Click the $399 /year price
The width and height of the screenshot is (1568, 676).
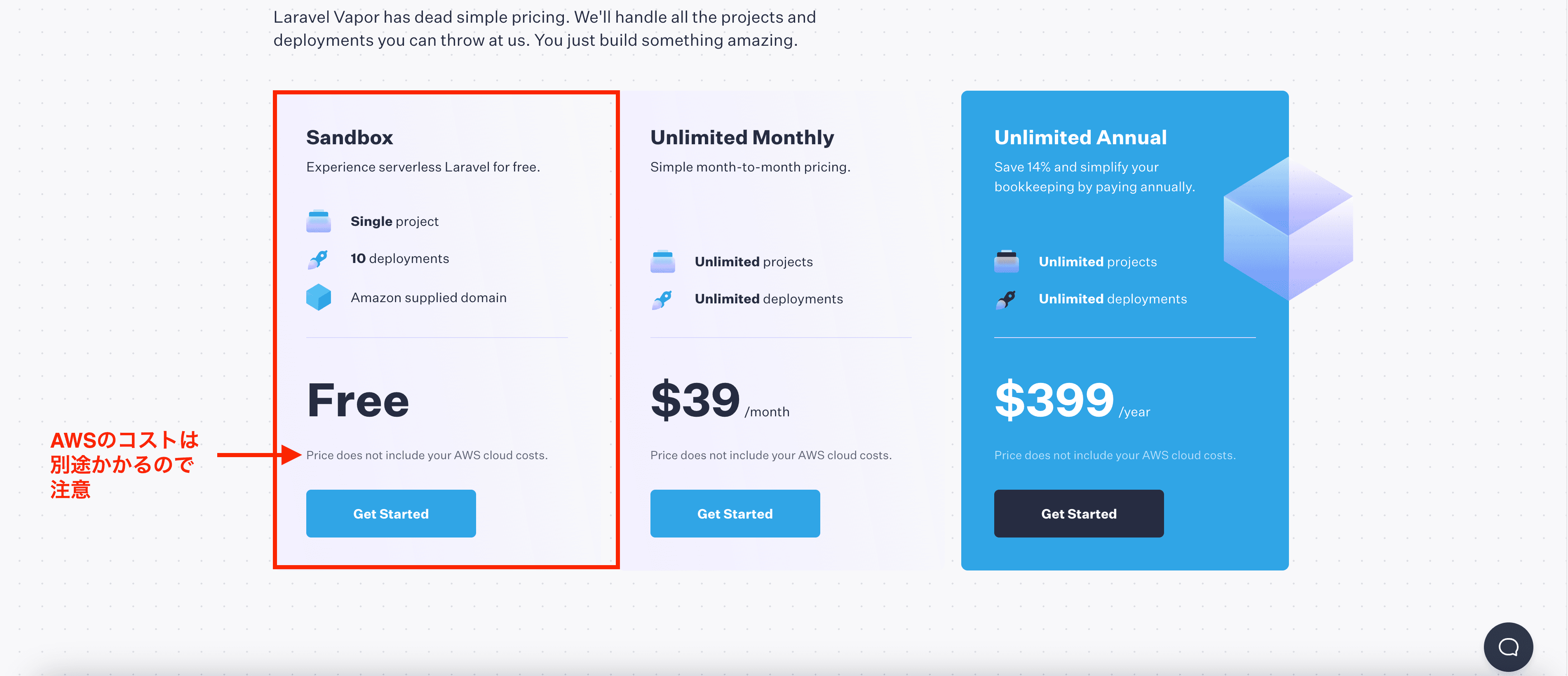[1072, 400]
